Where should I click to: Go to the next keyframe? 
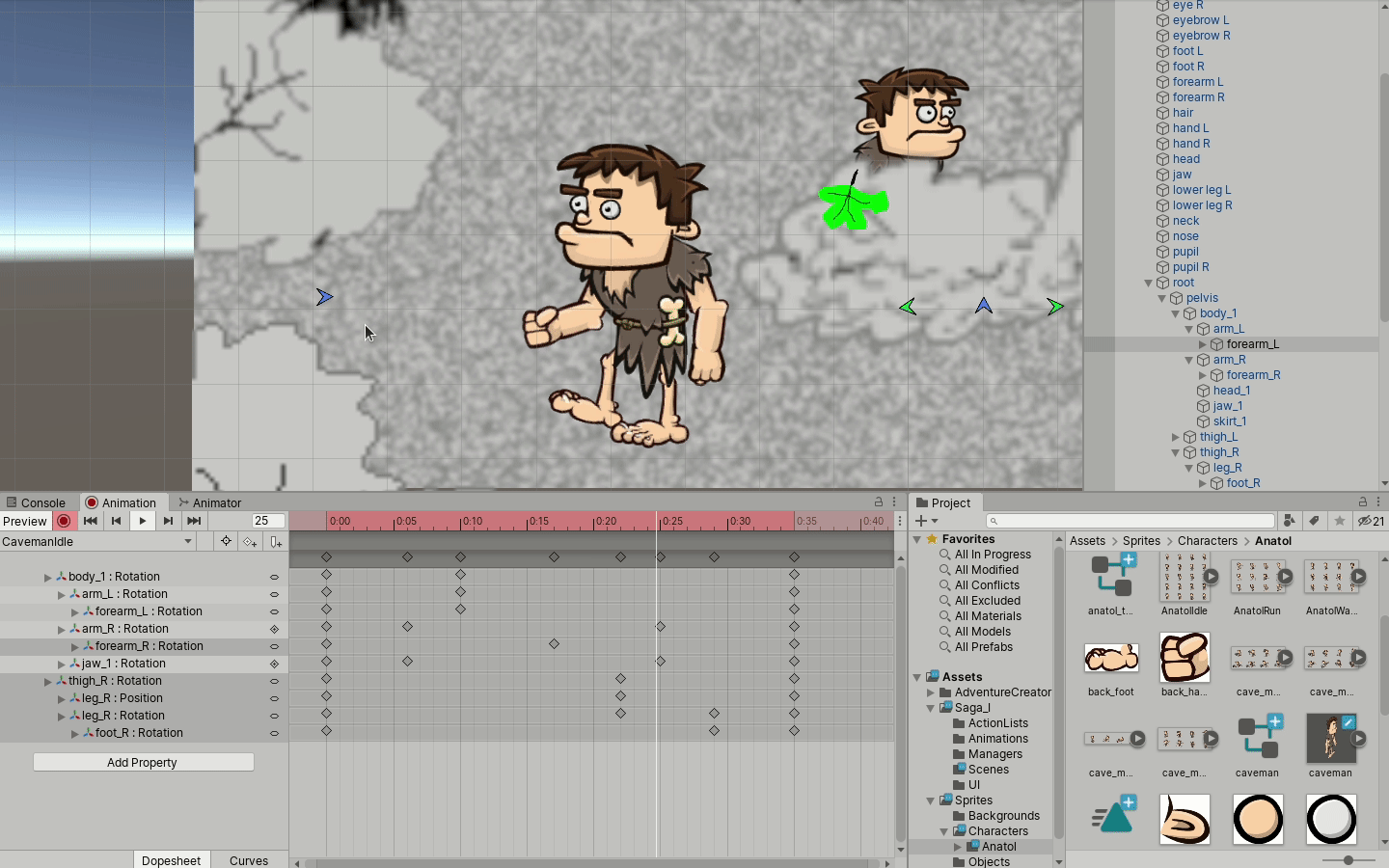click(x=168, y=521)
